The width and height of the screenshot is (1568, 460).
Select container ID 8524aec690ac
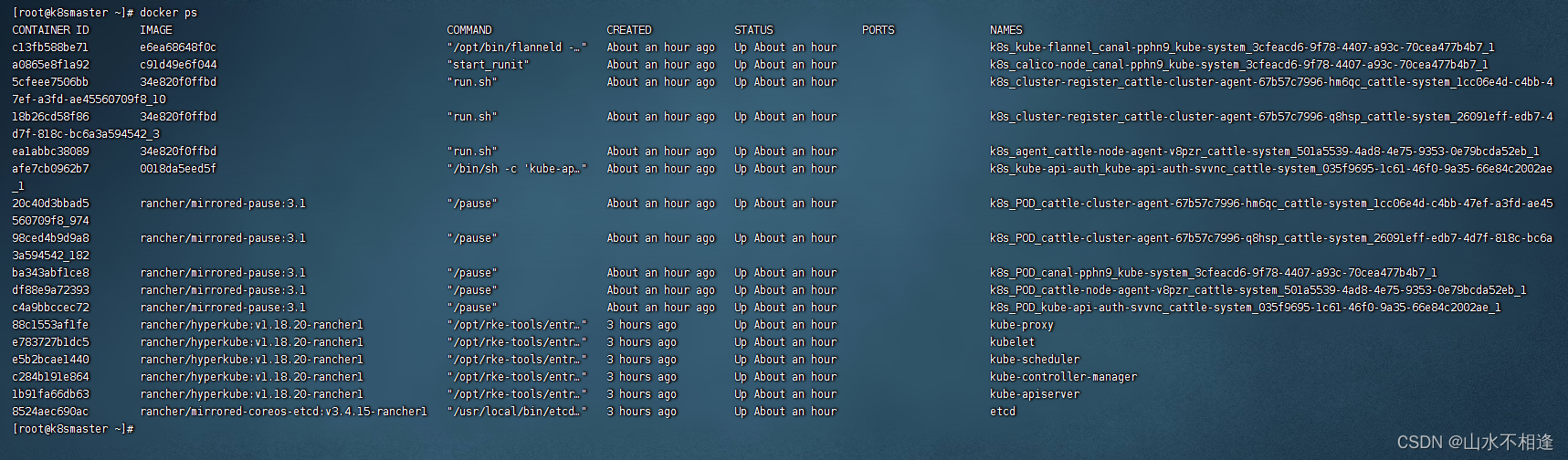click(50, 412)
